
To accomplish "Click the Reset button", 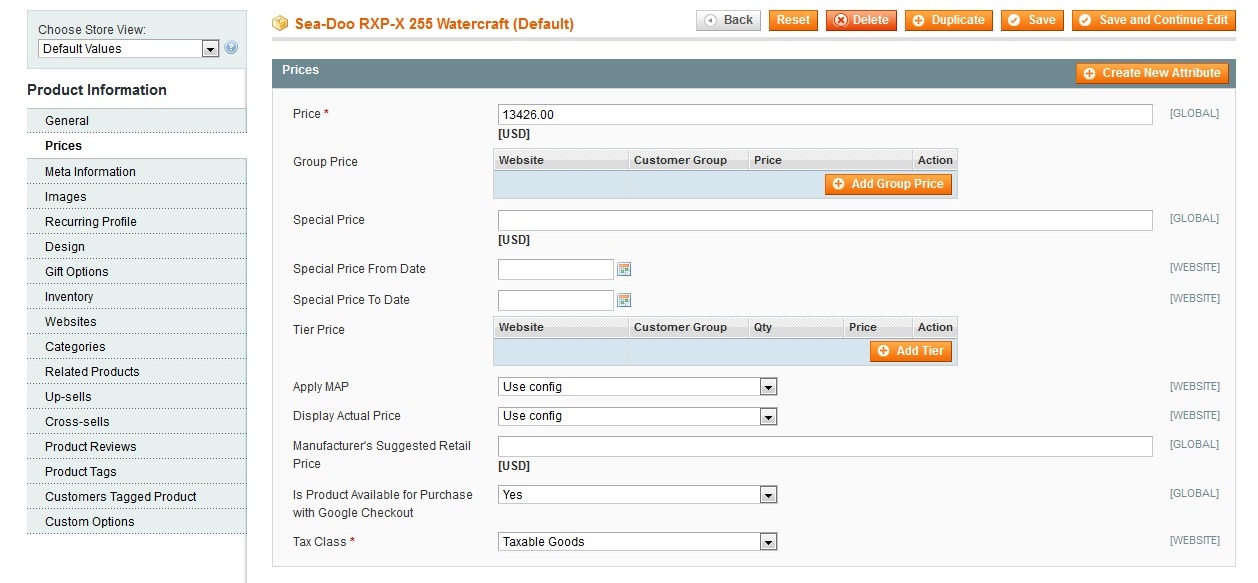I will [x=793, y=20].
